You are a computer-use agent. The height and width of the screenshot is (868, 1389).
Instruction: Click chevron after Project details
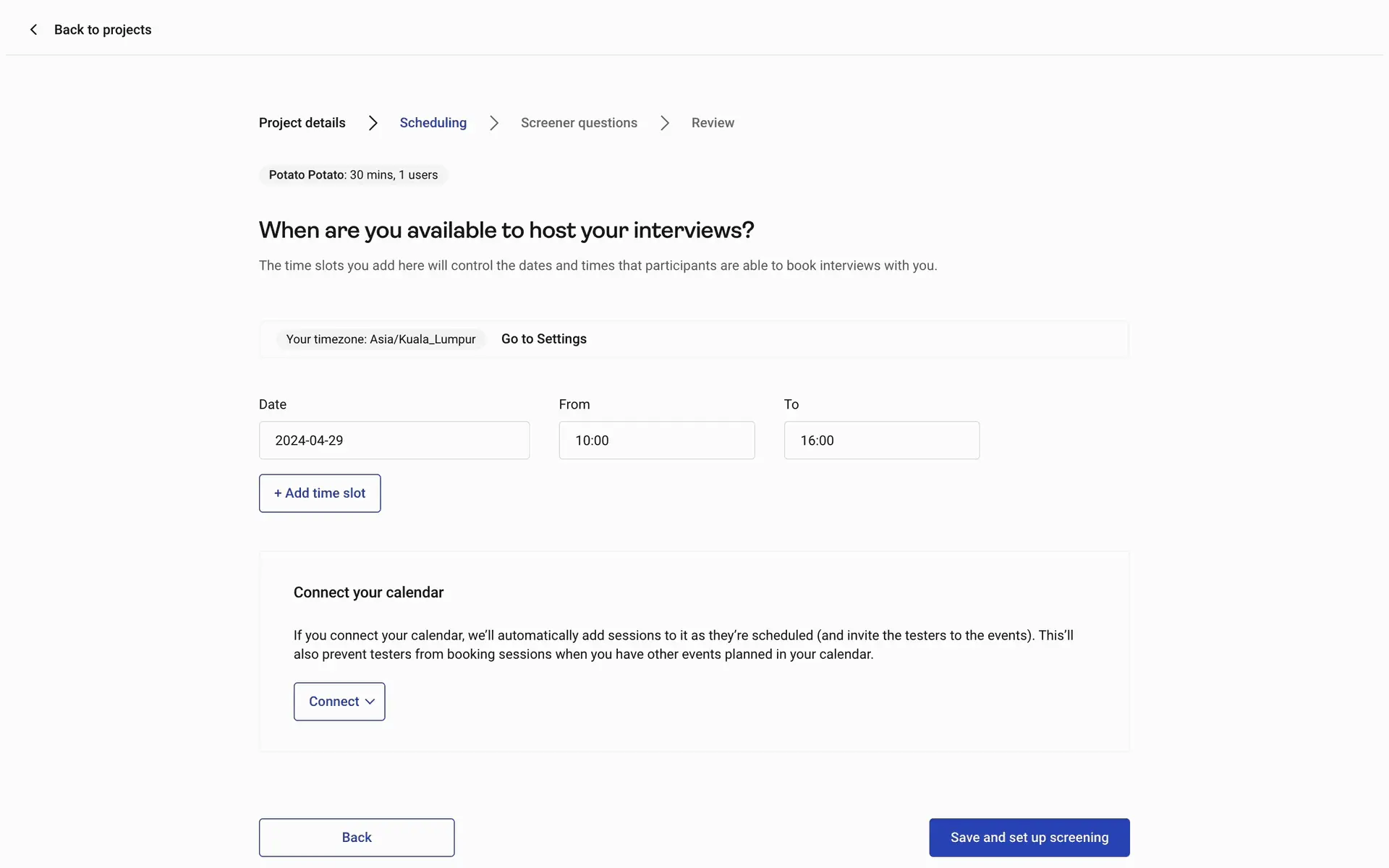point(373,123)
